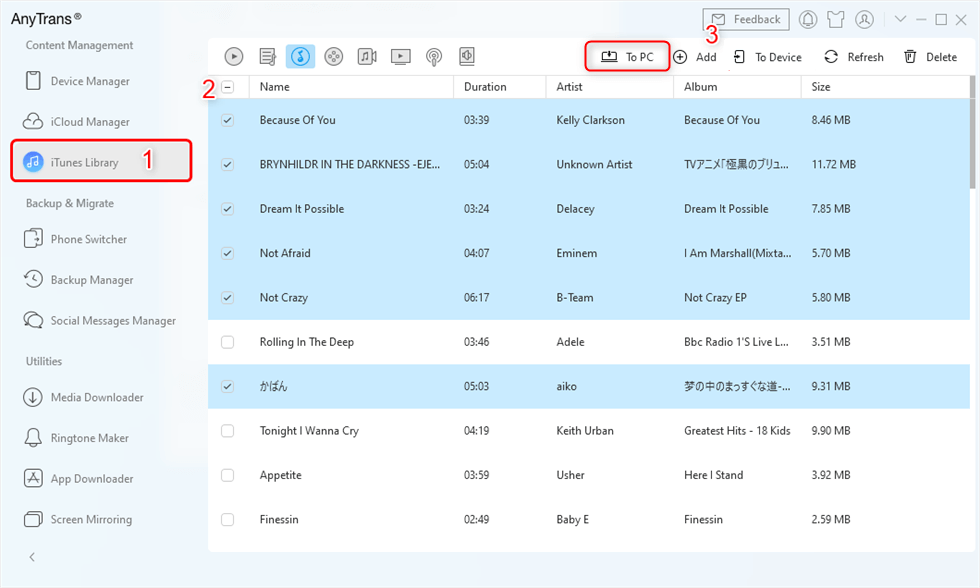Image resolution: width=980 pixels, height=588 pixels.
Task: Uncheck the Because Of You song
Action: coord(228,120)
